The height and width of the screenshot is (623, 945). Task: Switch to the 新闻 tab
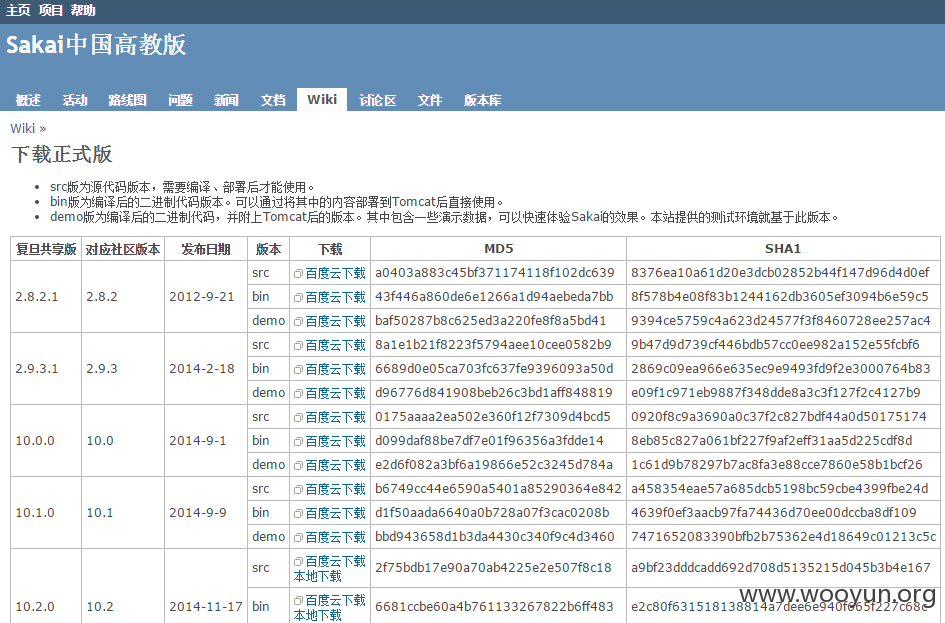click(x=227, y=100)
